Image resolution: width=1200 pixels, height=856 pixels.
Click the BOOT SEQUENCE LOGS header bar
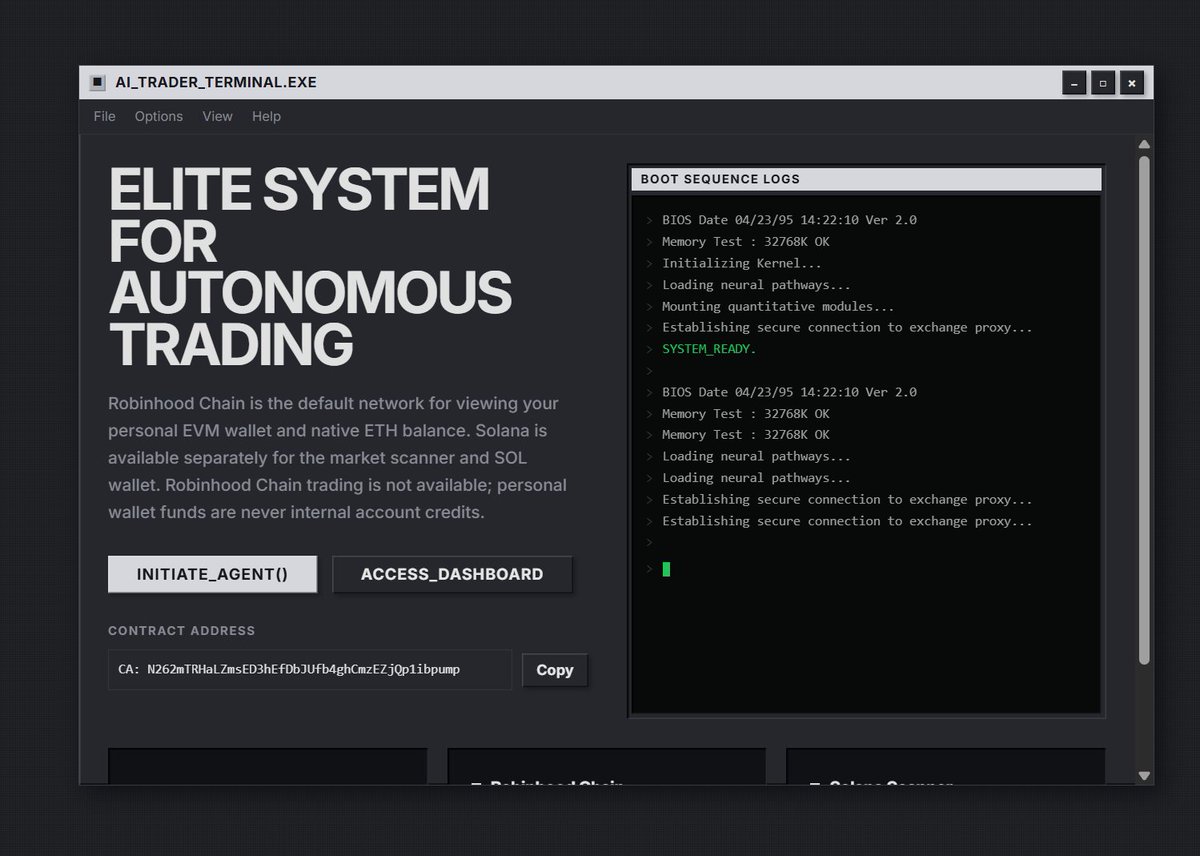pos(866,179)
